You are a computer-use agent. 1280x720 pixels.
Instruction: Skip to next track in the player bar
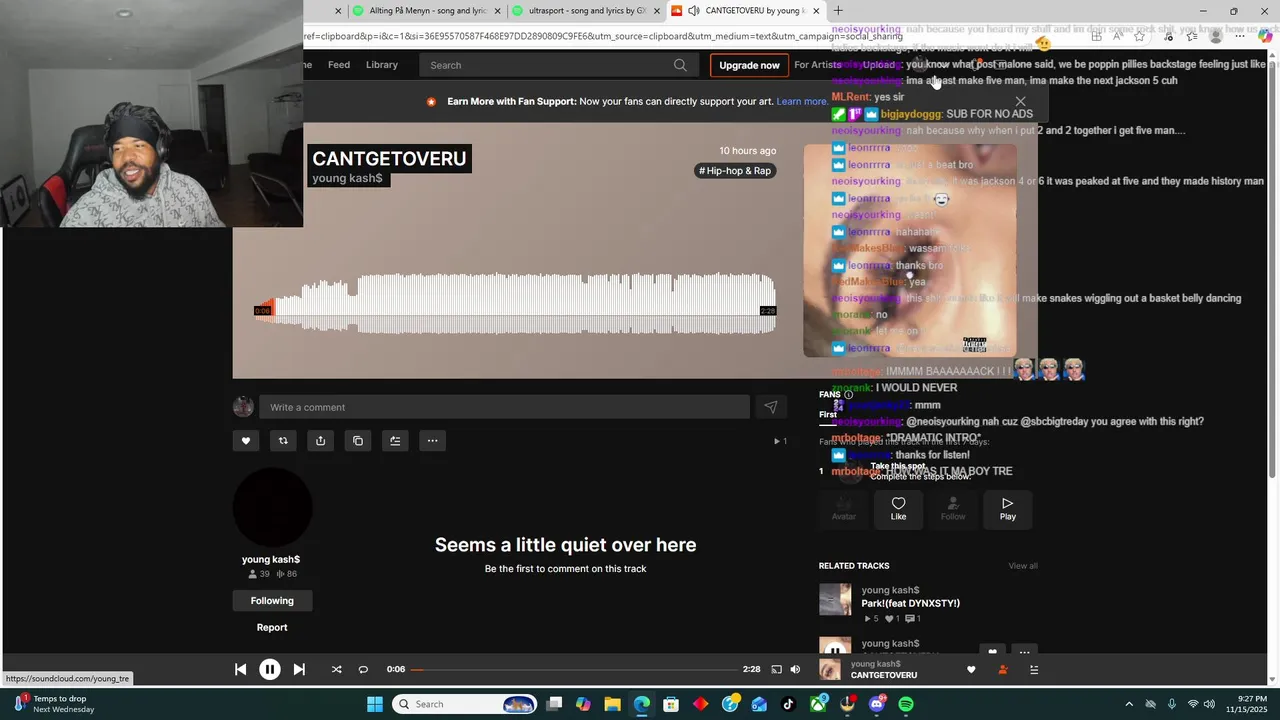click(299, 669)
